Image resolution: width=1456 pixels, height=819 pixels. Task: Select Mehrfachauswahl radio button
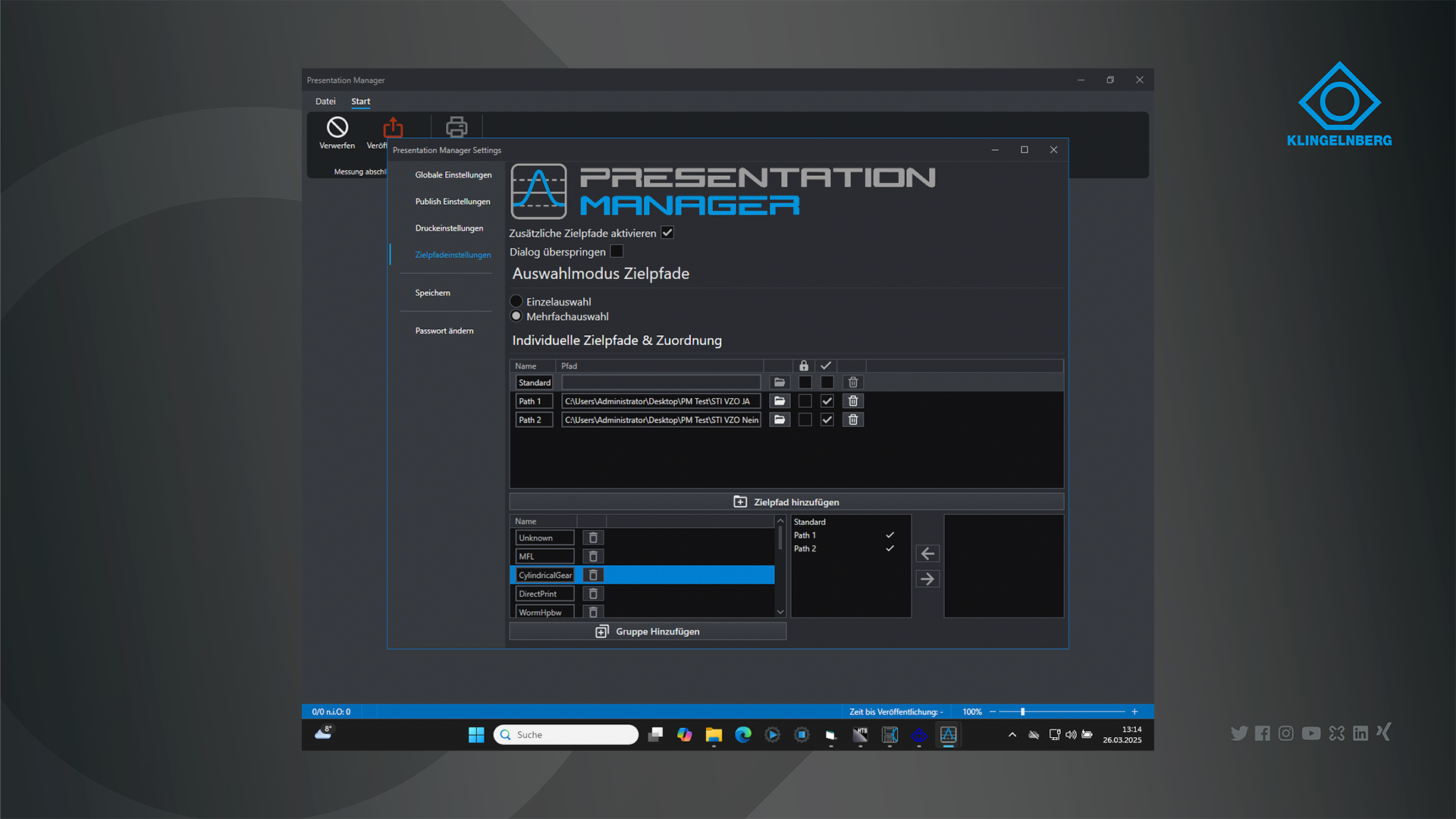click(516, 316)
